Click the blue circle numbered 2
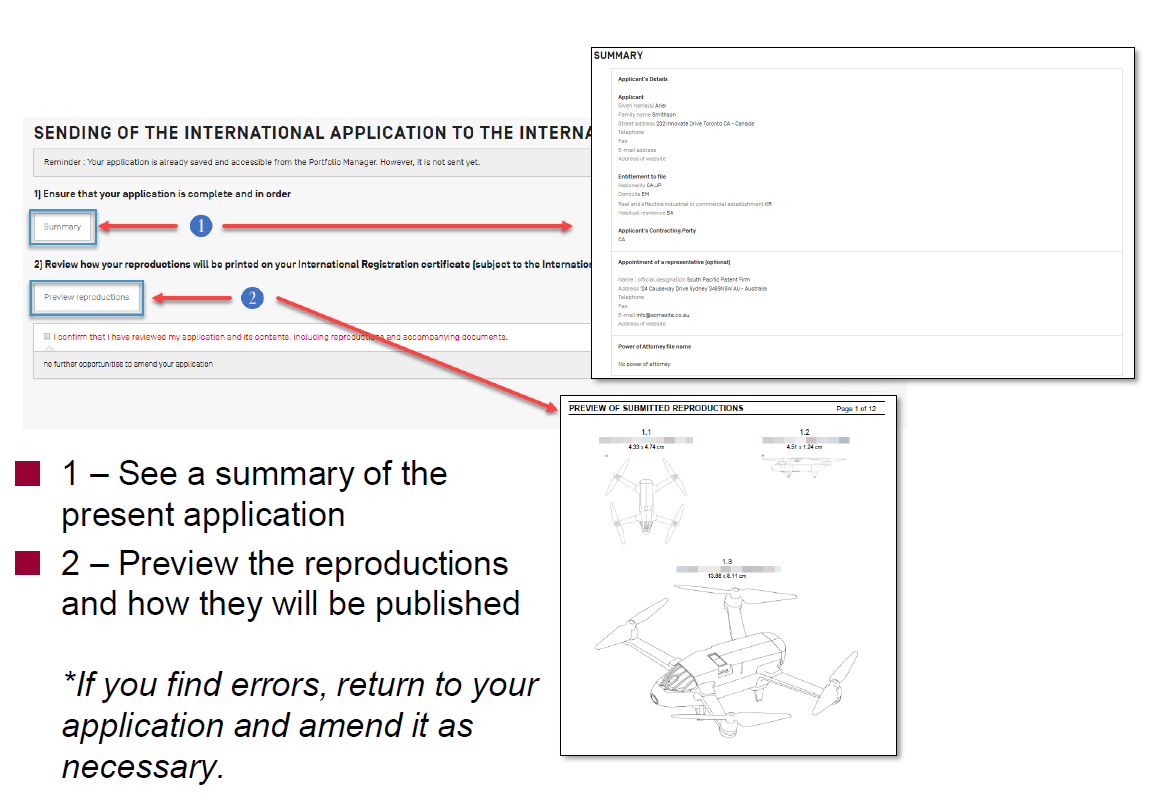Viewport: 1154px width, 804px height. [253, 297]
